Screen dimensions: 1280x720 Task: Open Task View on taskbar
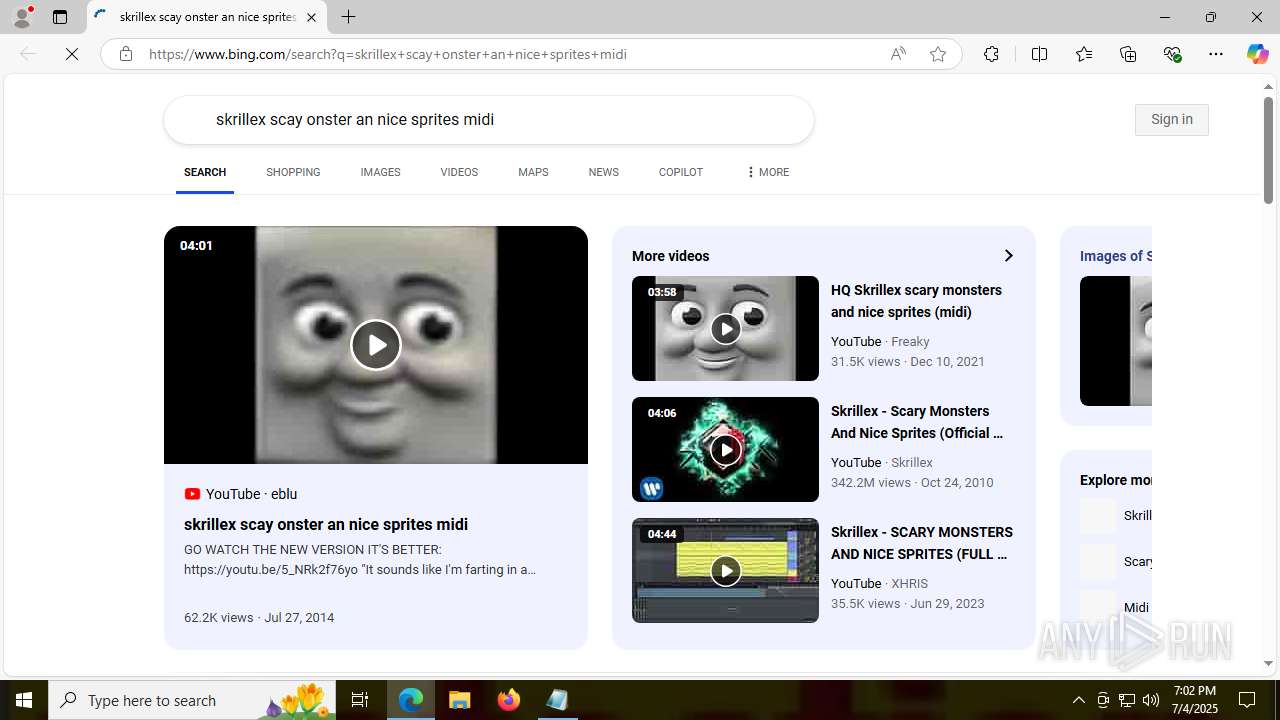tap(360, 700)
